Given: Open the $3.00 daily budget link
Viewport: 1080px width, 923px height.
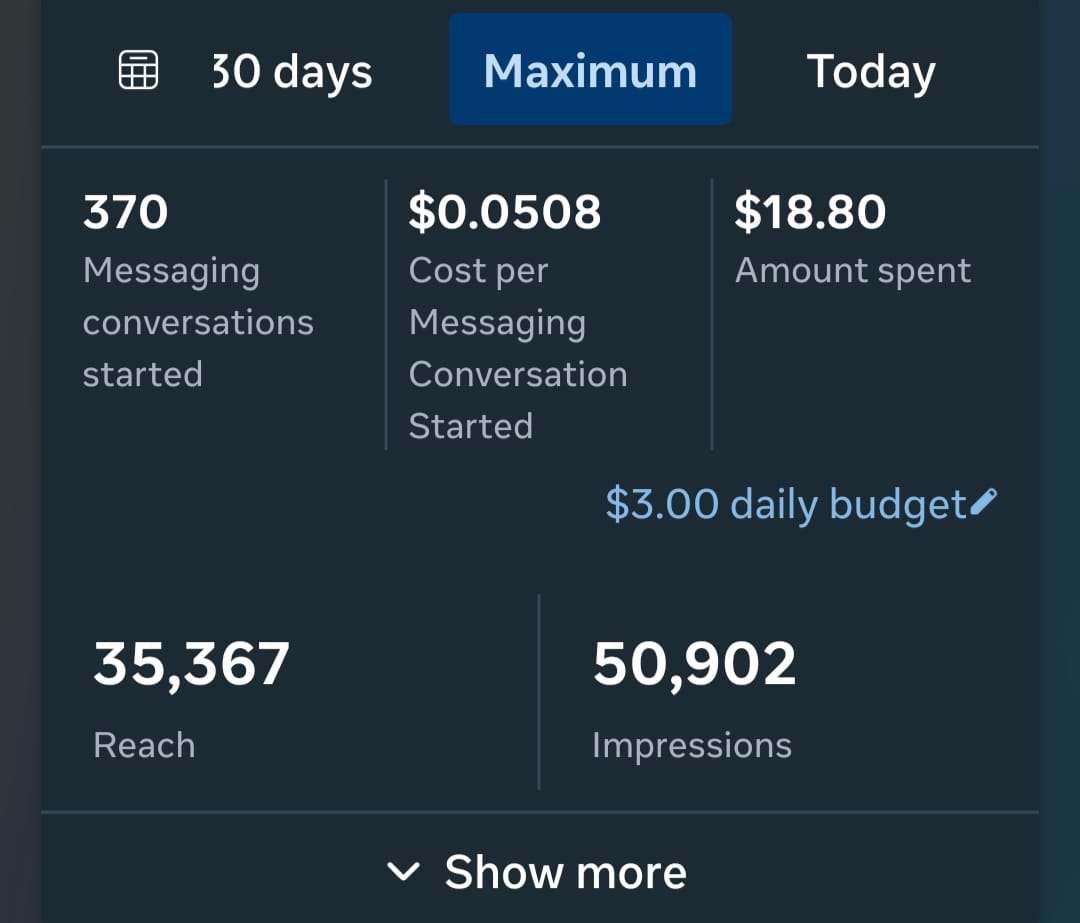Looking at the screenshot, I should click(x=786, y=504).
